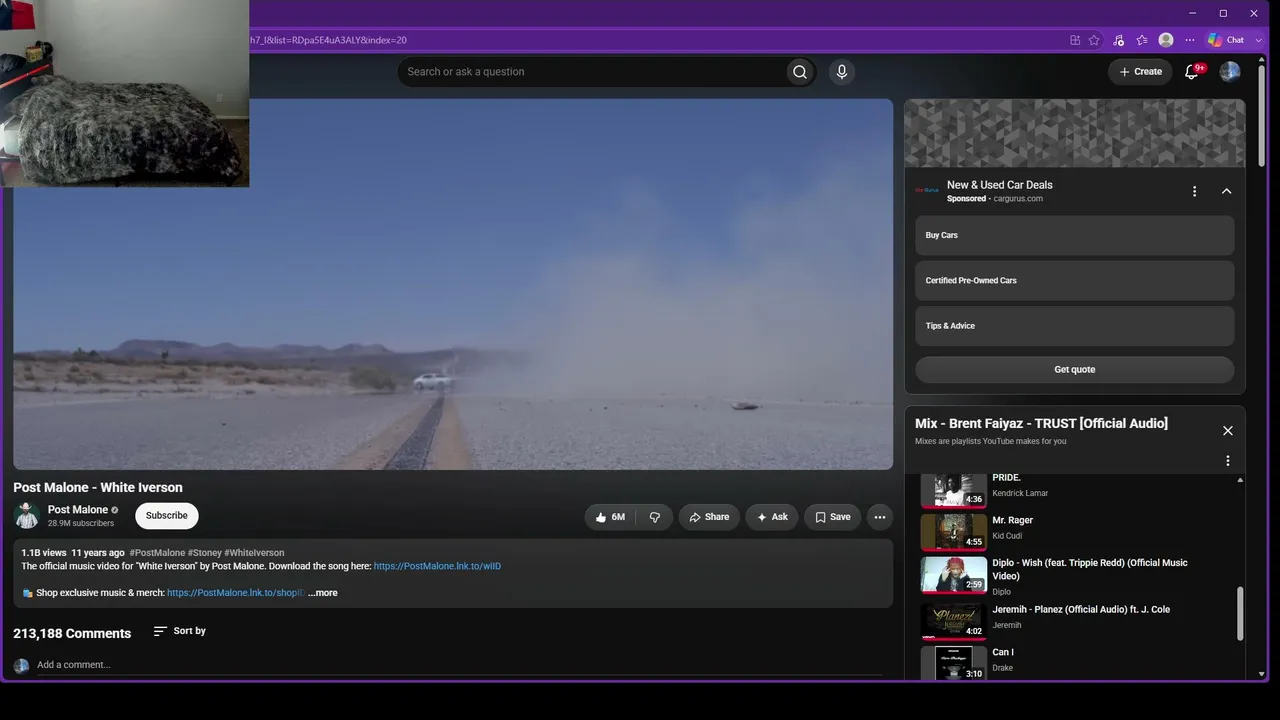This screenshot has height=720, width=1280.
Task: Dislike the White Iverson video
Action: pos(655,517)
